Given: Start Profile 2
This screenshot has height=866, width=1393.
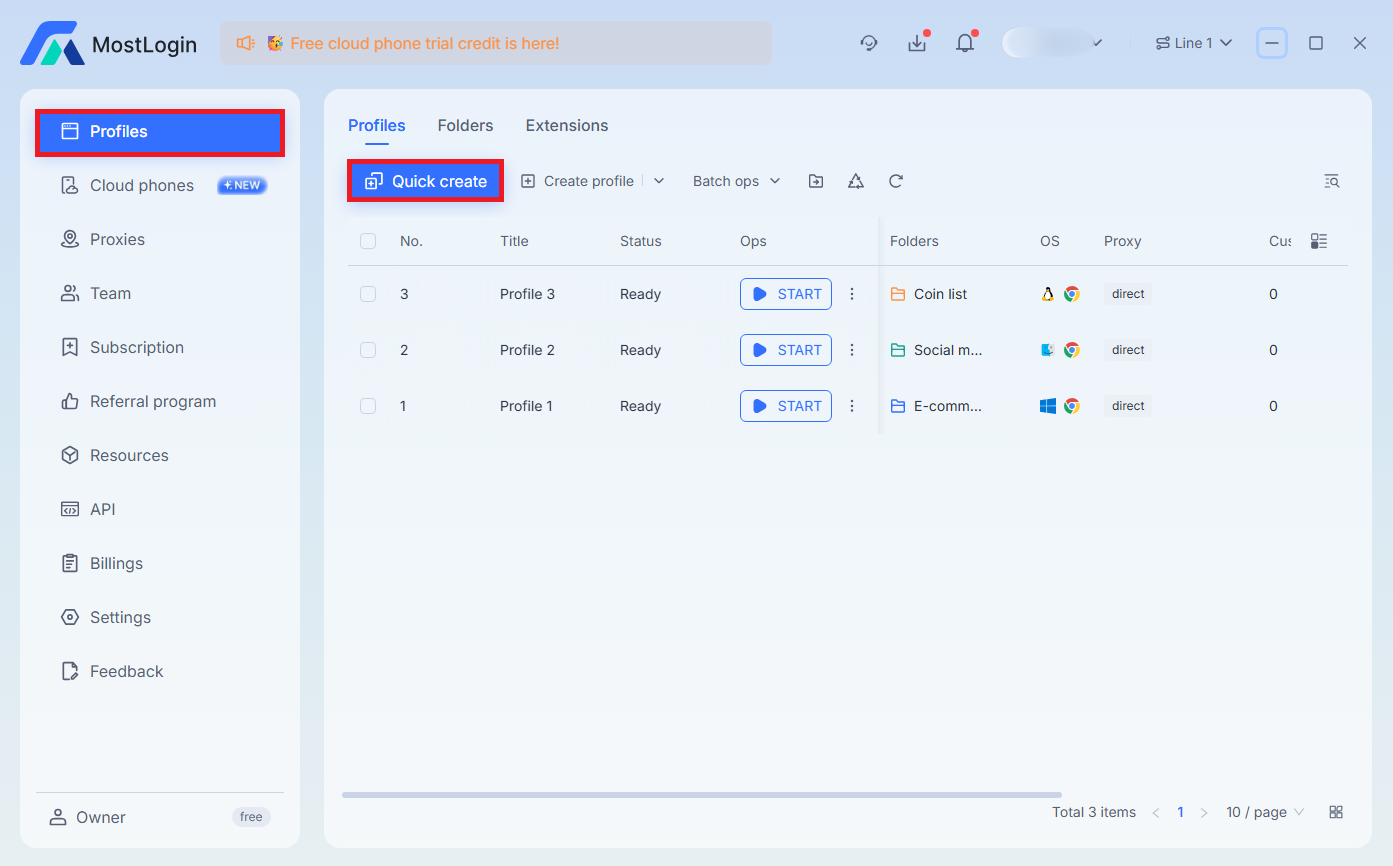Looking at the screenshot, I should pos(785,349).
